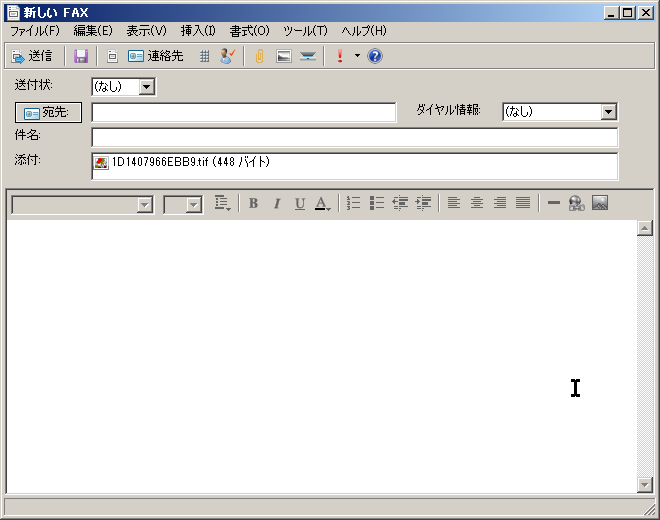This screenshot has width=660, height=520.
Task: Open ファイル(F) menu
Action: click(35, 31)
